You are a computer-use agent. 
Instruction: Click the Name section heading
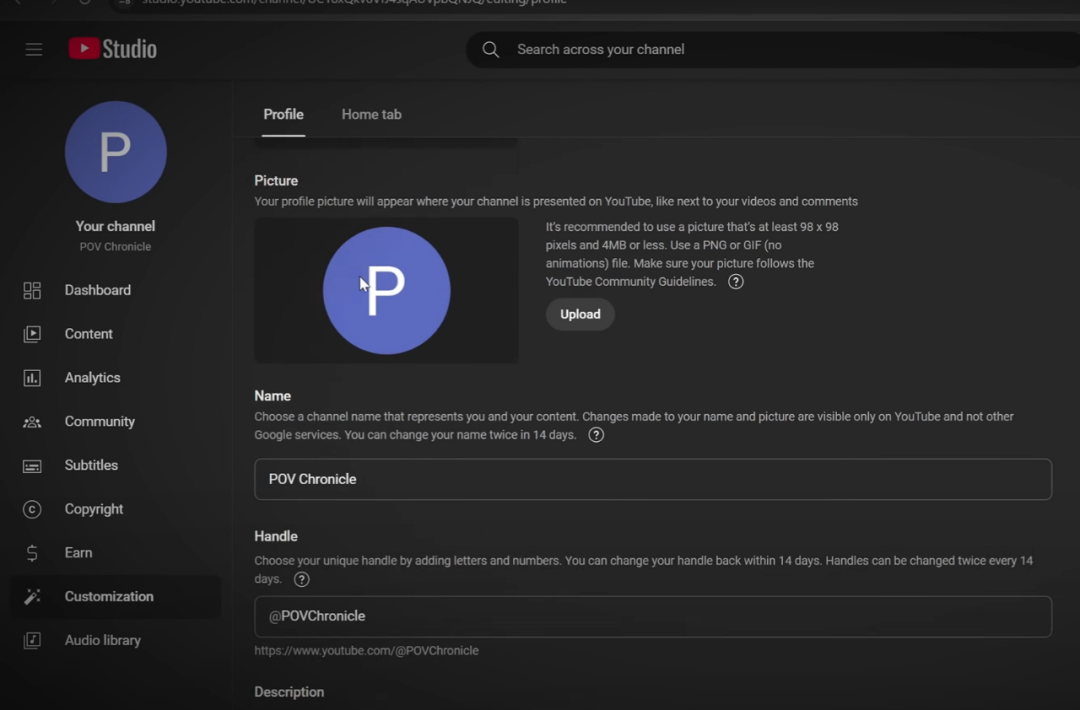point(273,396)
